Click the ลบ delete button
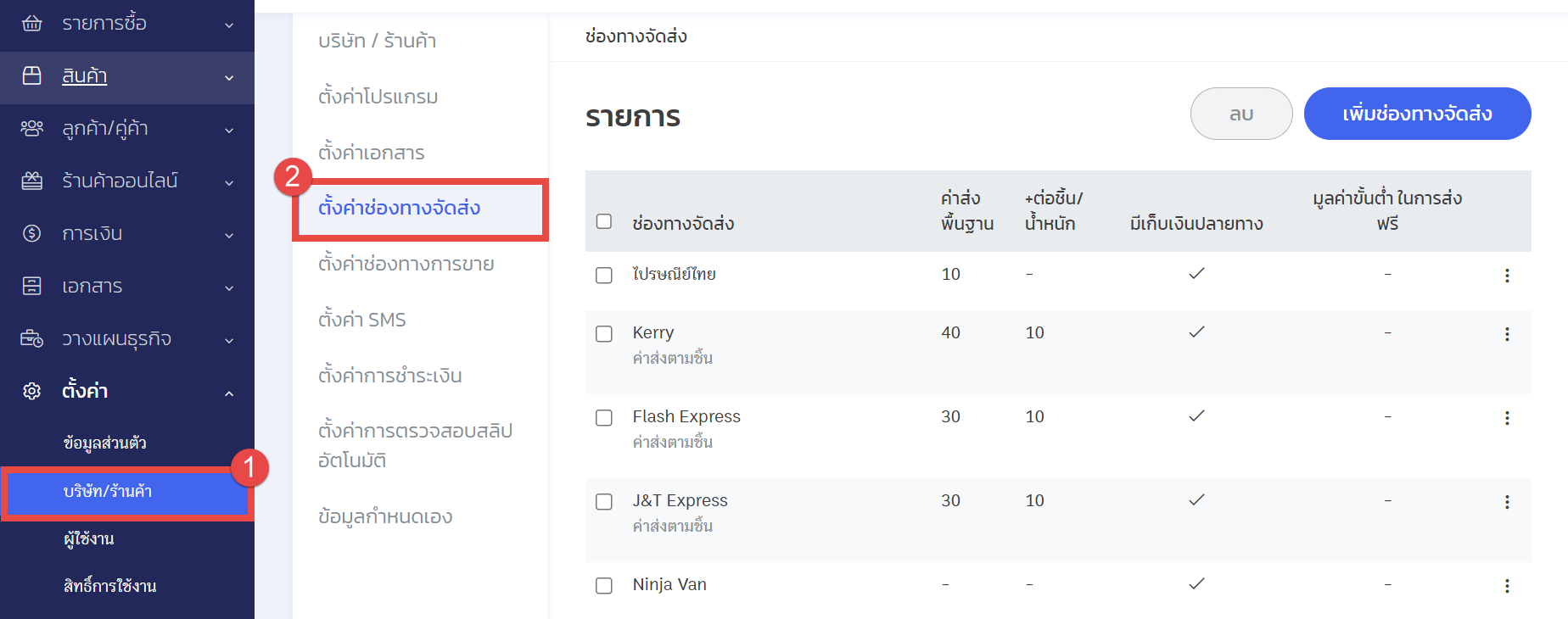Screen dimensions: 1568x619 (1241, 114)
